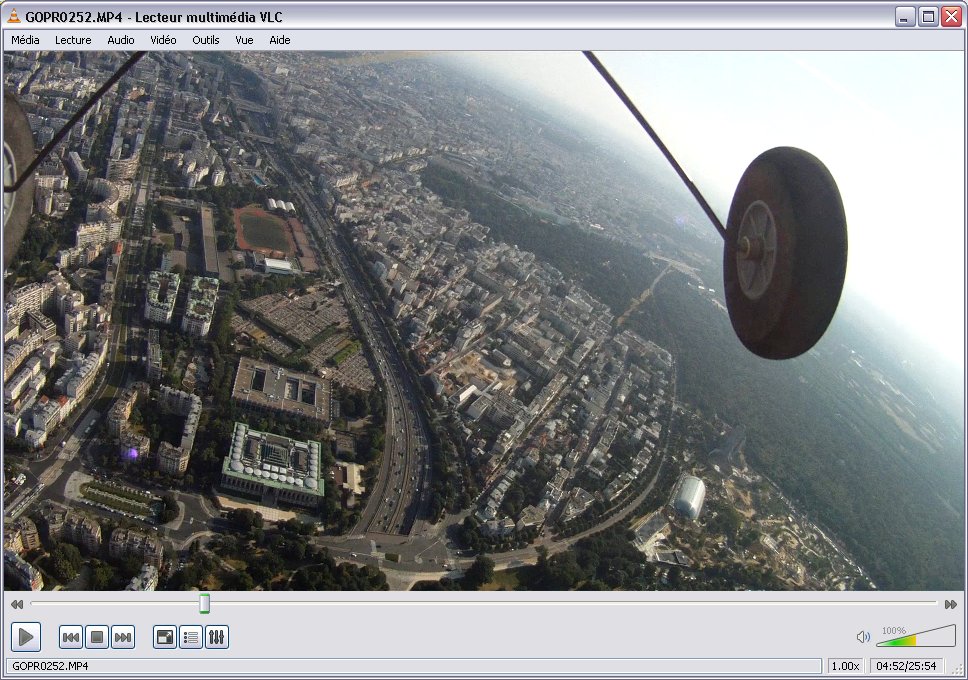Screen dimensions: 968x680
Task: Stop the video playback
Action: (97, 637)
